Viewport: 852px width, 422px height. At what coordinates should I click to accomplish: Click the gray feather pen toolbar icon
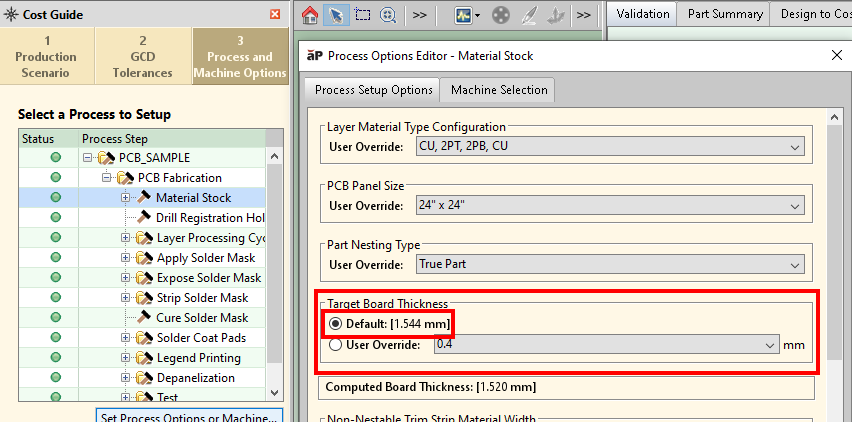tap(529, 15)
